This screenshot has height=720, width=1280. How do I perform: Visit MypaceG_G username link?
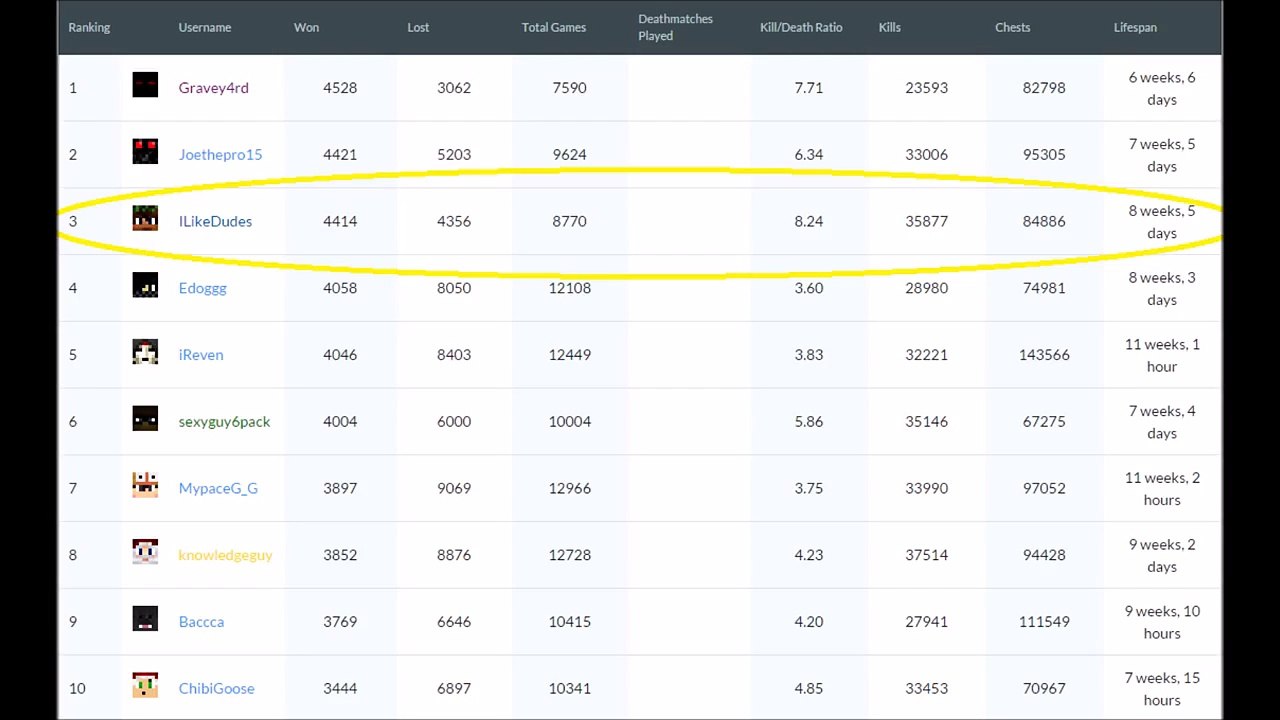[x=218, y=488]
